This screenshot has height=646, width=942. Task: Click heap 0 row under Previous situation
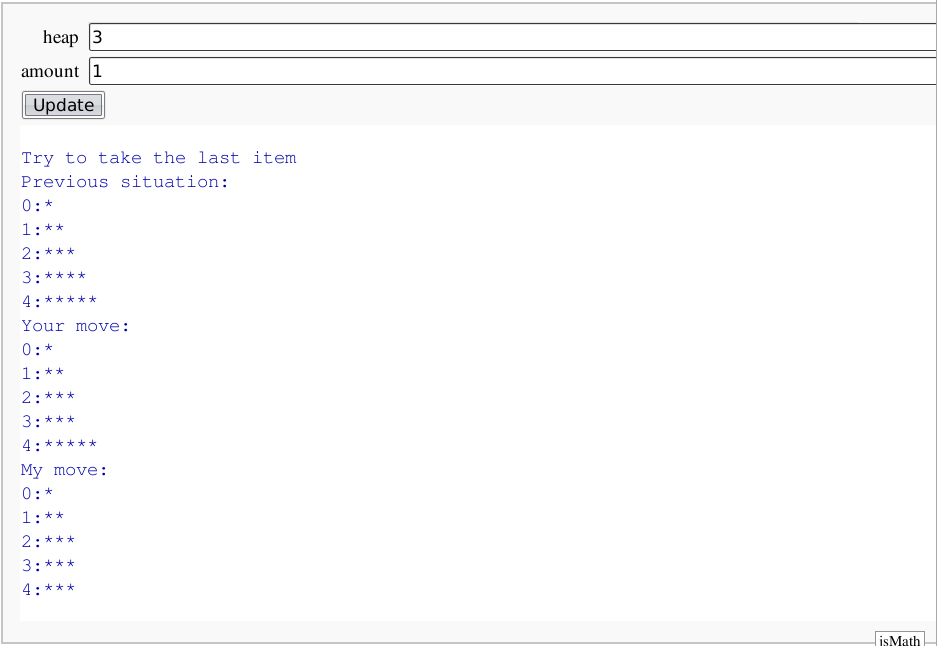(x=37, y=206)
